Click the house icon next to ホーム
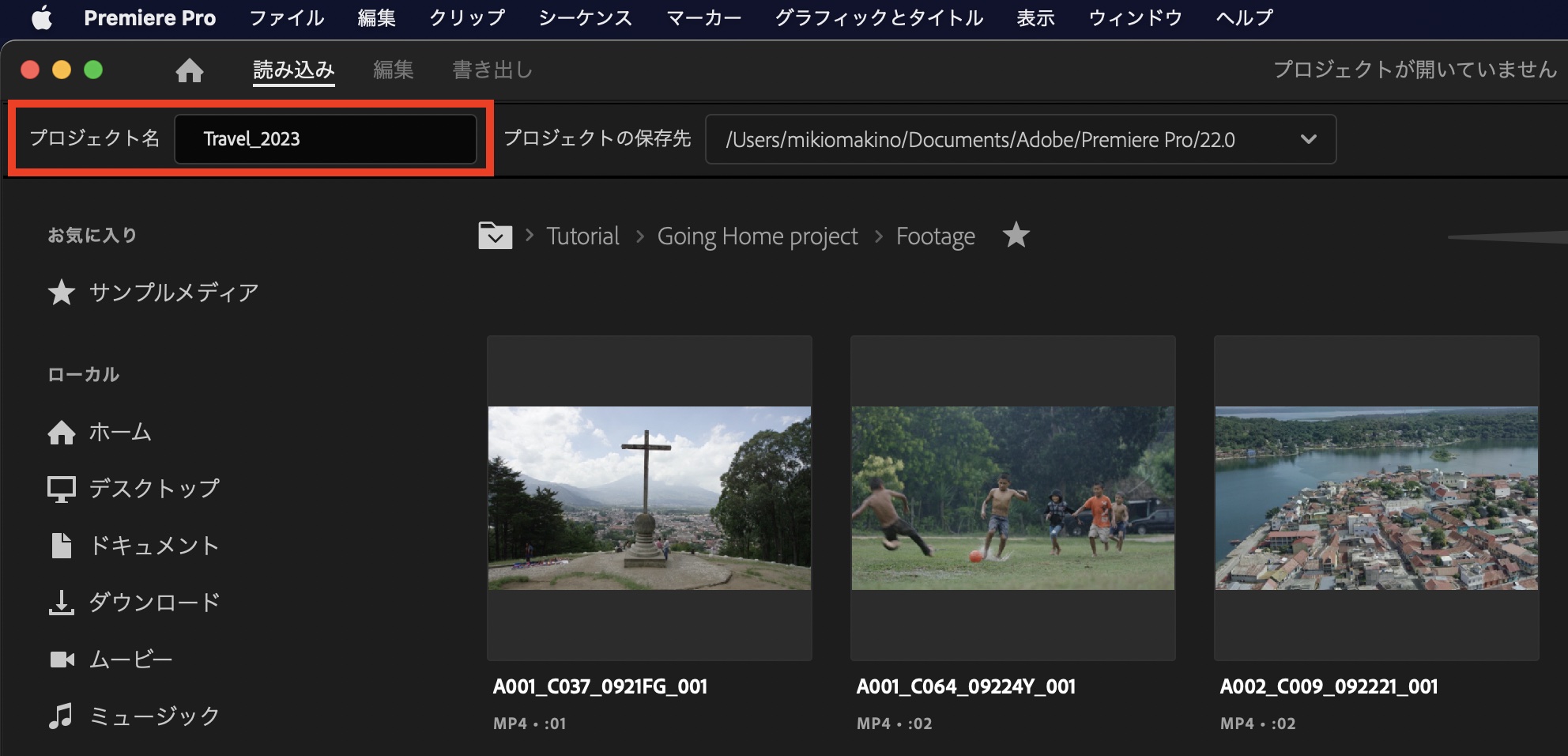The image size is (1568, 756). click(x=62, y=433)
